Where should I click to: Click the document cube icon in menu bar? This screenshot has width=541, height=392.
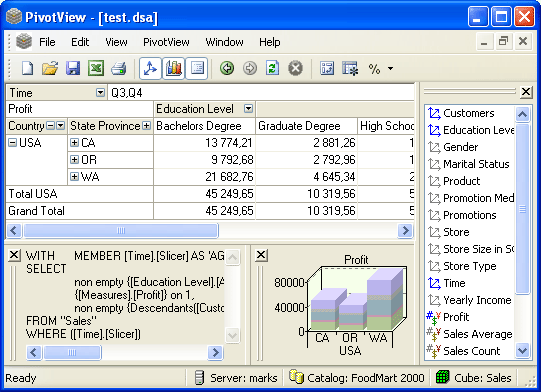(x=24, y=42)
